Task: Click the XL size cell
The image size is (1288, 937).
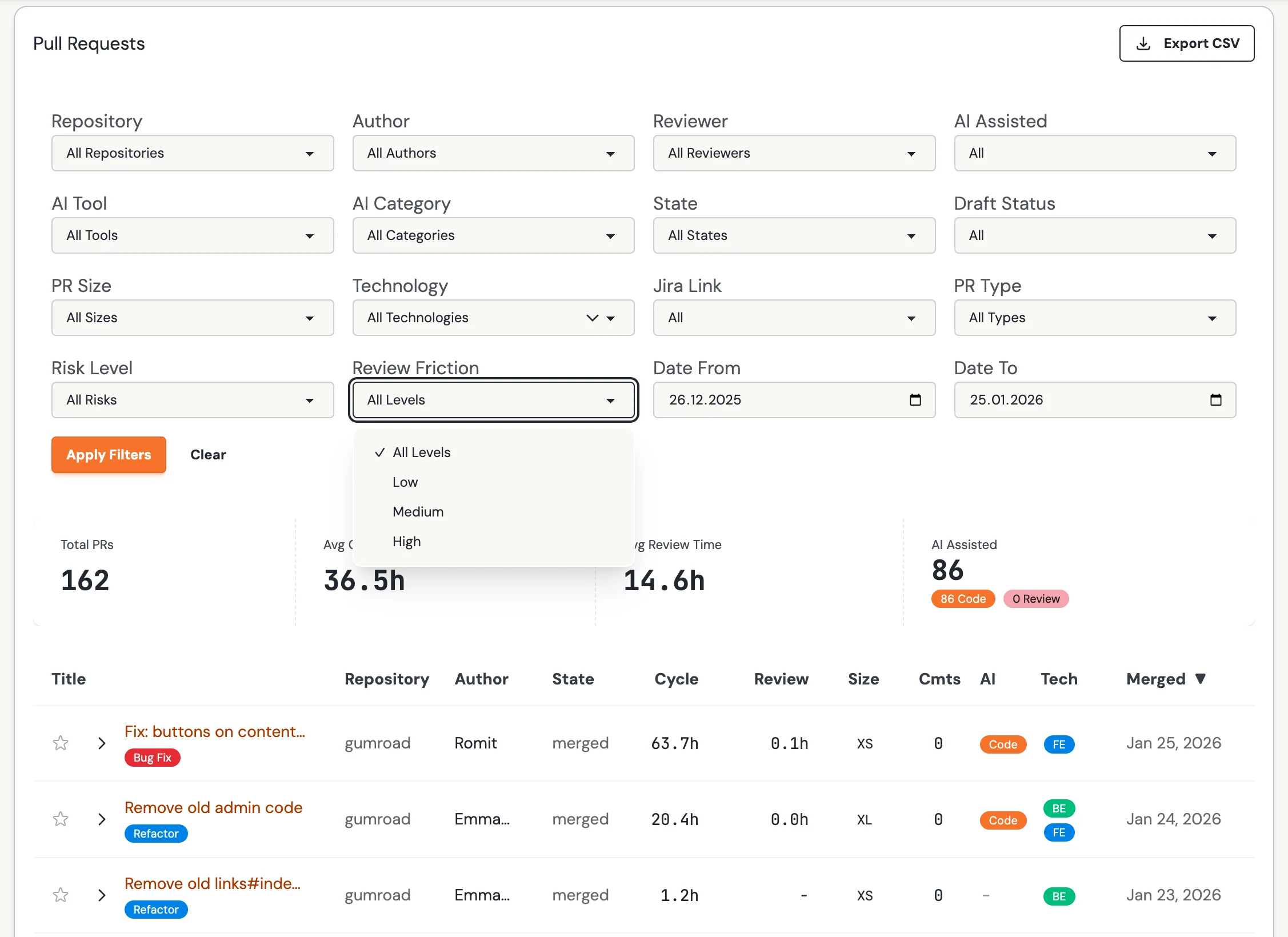Action: (864, 819)
